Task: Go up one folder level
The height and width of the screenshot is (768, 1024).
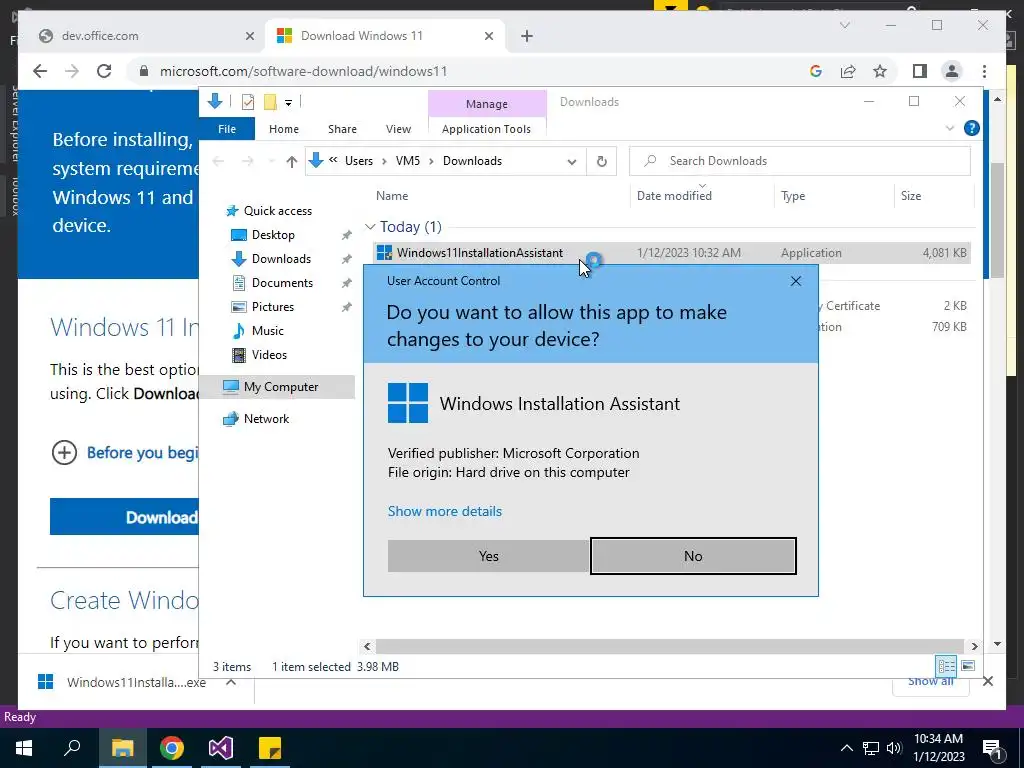Action: 291,161
